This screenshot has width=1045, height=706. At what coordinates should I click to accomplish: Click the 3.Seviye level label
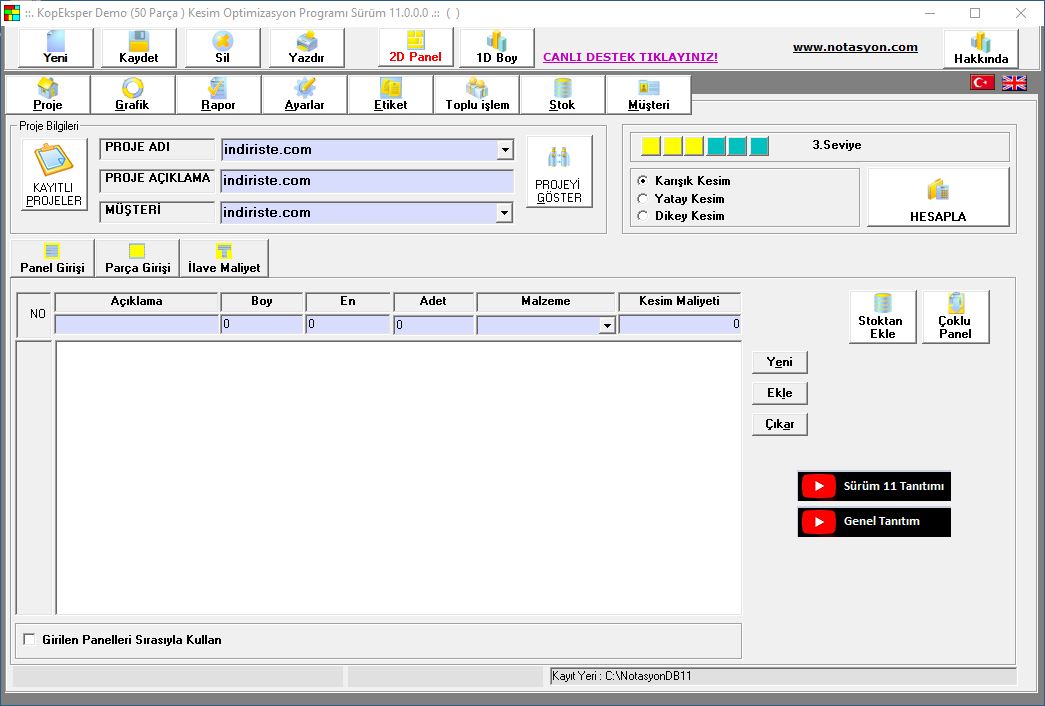pos(836,145)
